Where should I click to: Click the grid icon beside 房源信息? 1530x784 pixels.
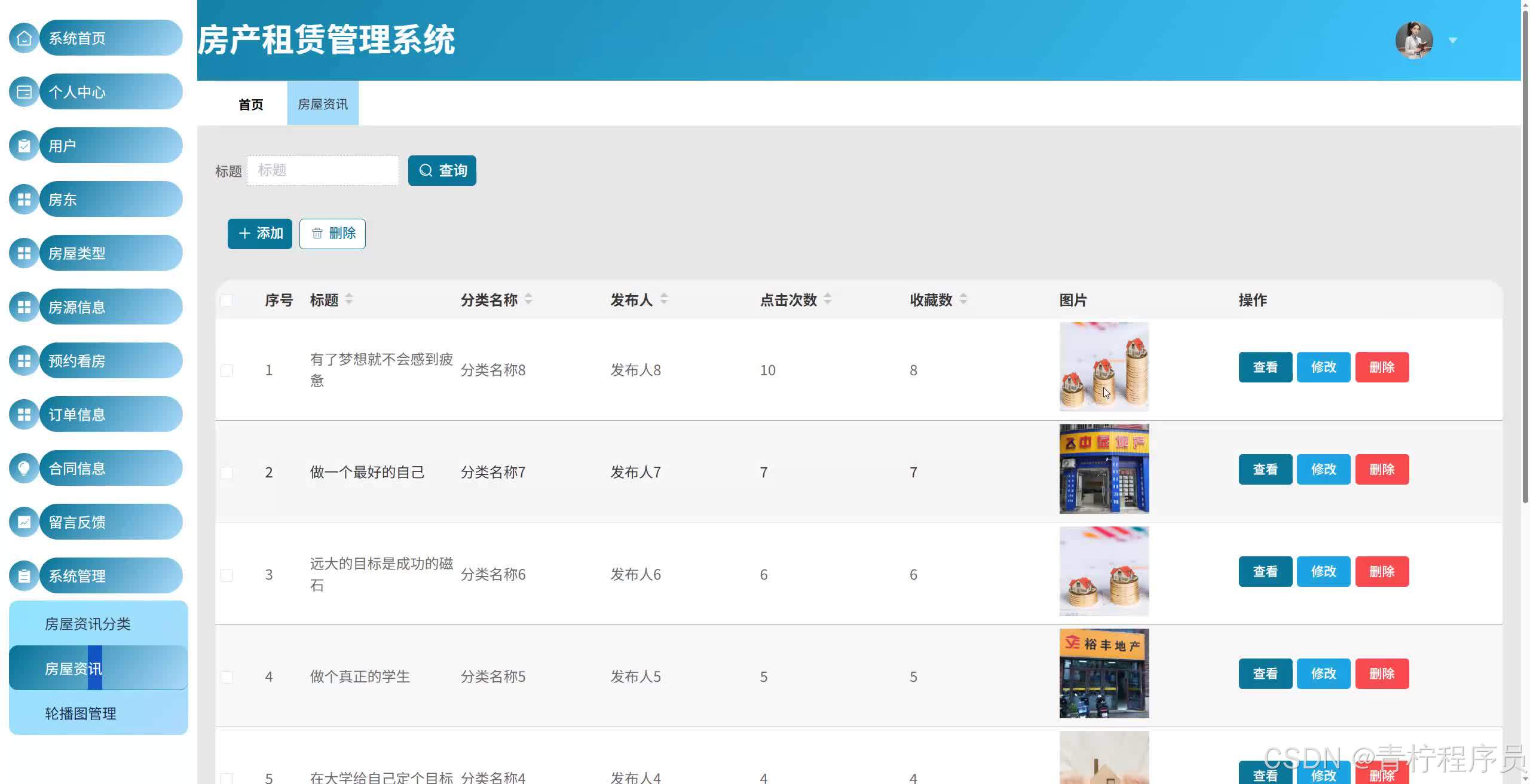(24, 307)
